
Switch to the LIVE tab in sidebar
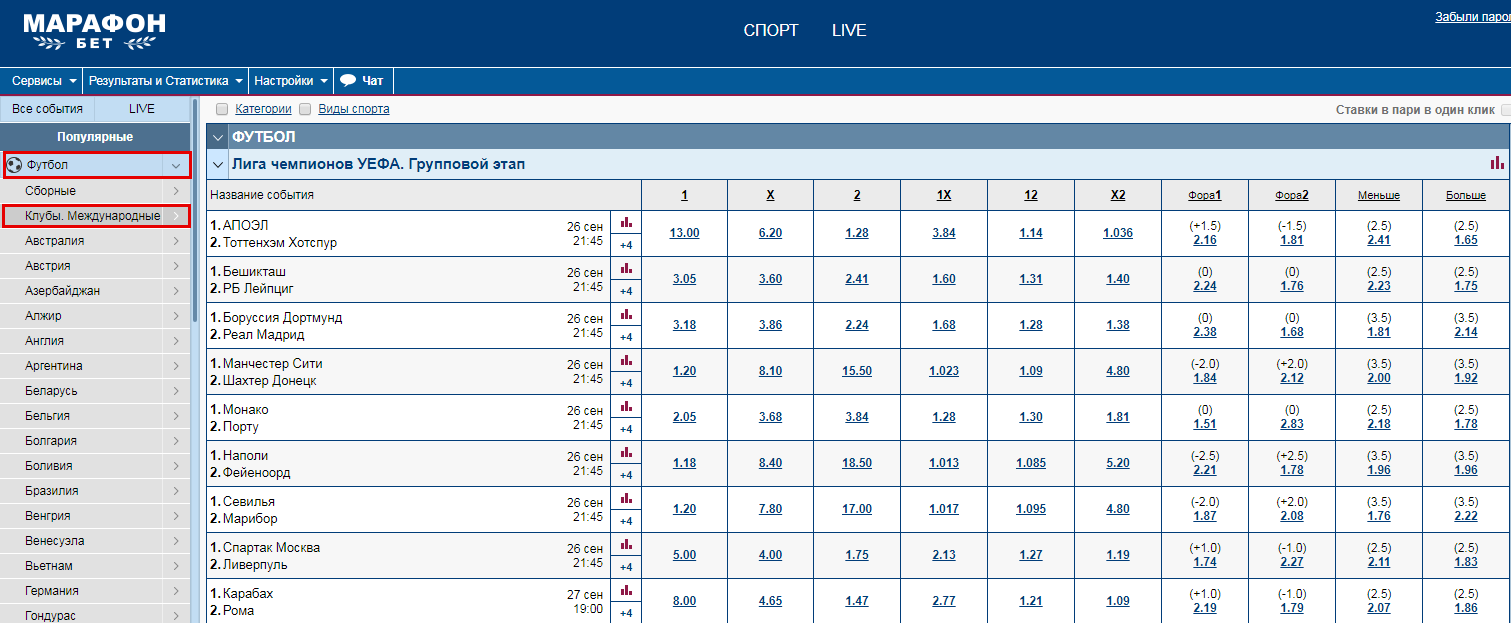pos(142,109)
